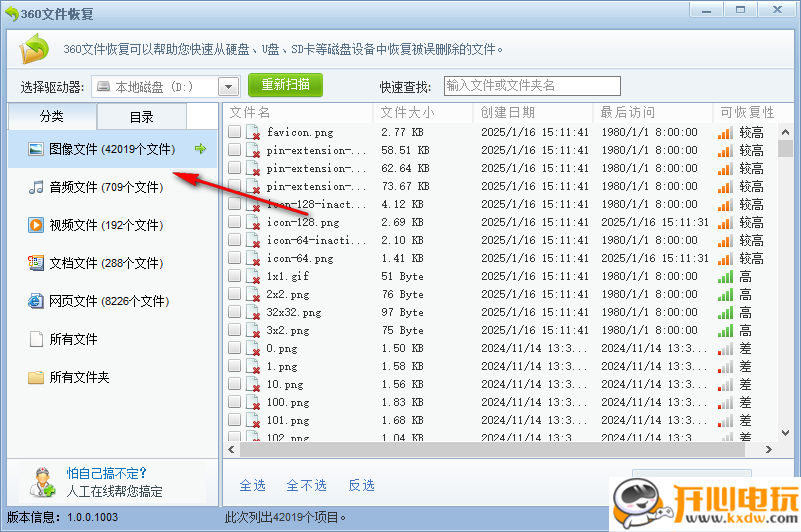Click the deleted file icon of 32x32.png
Viewport: 801px width, 532px height.
[x=253, y=312]
